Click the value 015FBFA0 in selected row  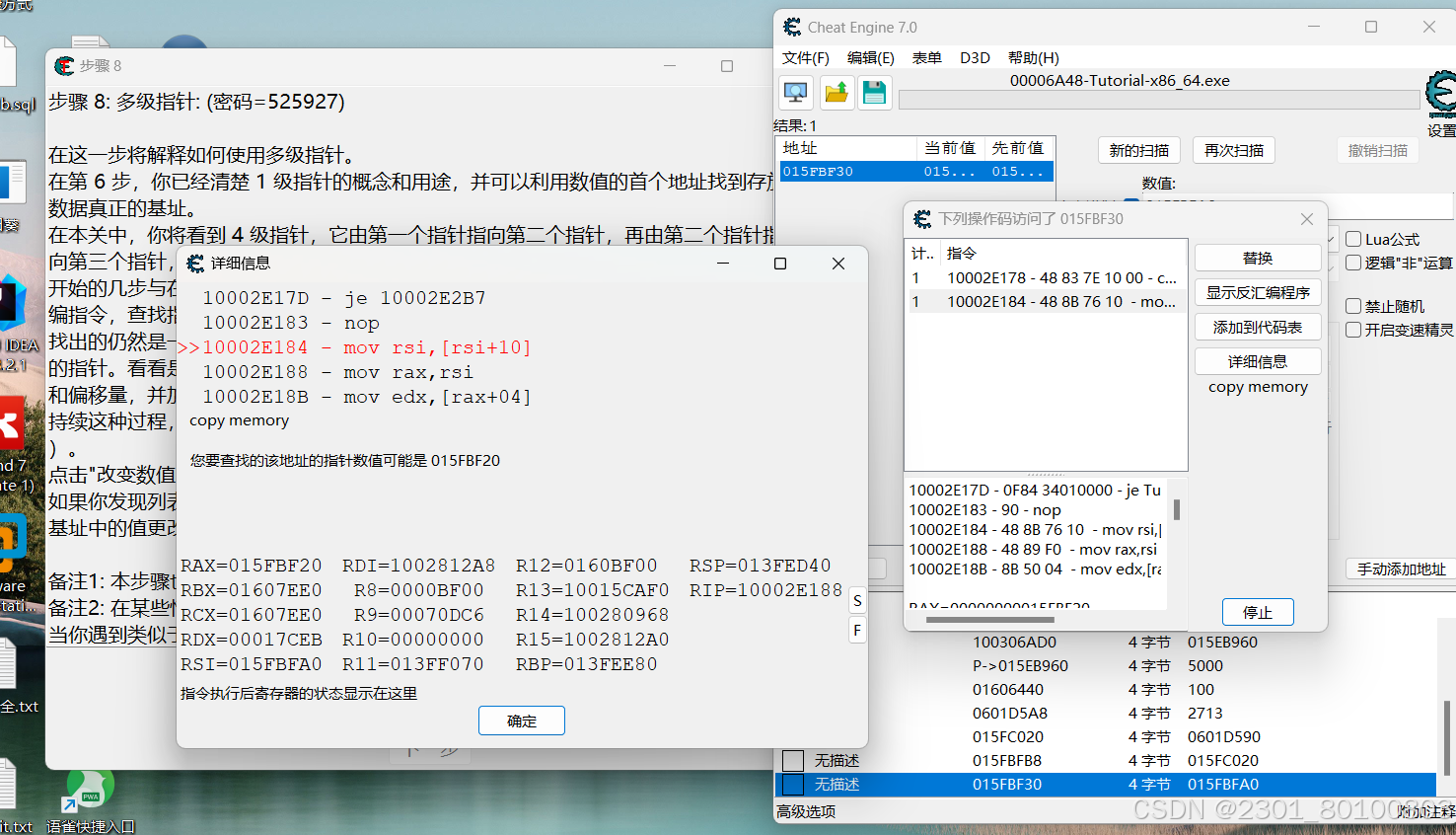[1223, 785]
